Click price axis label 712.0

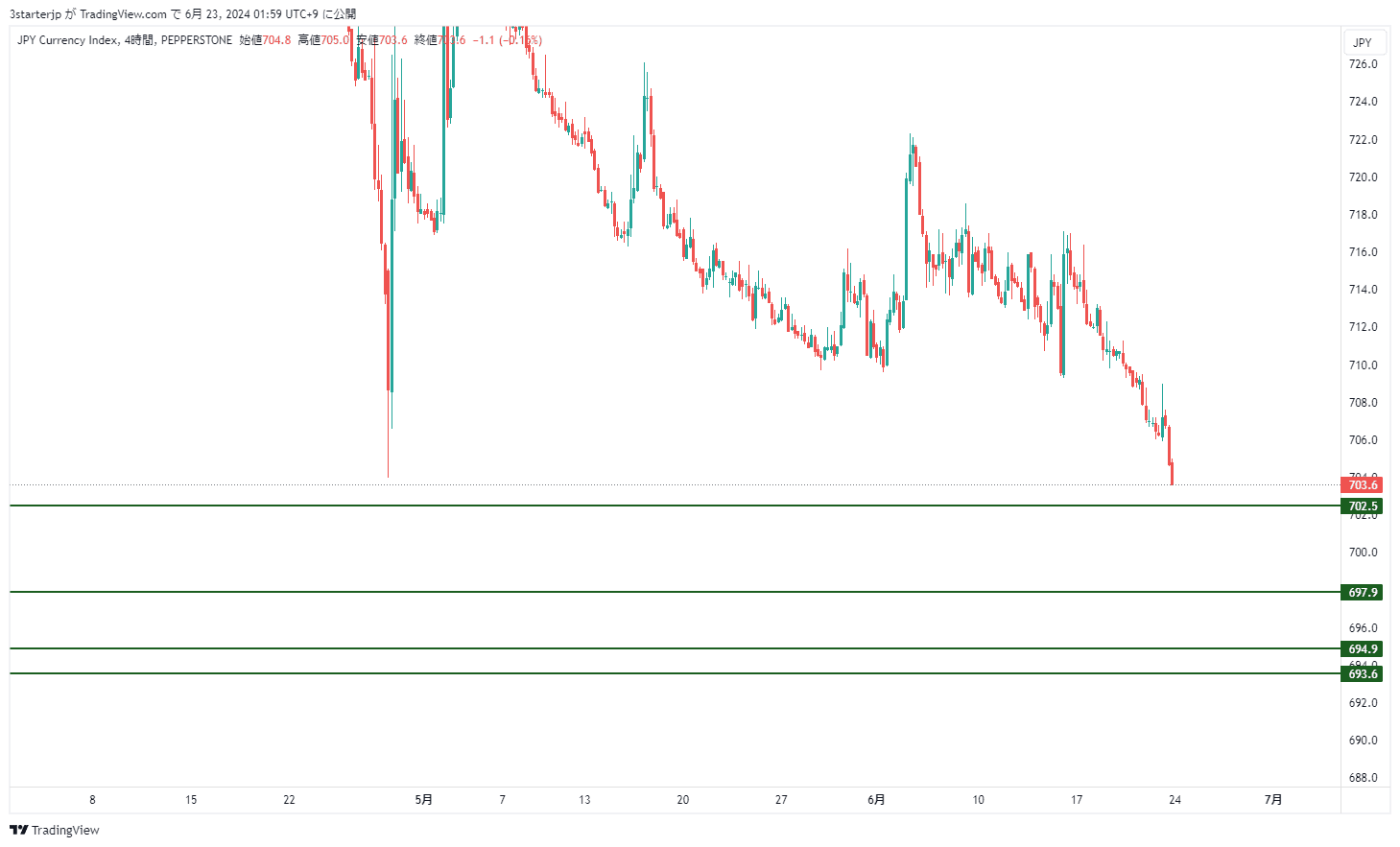(x=1363, y=327)
